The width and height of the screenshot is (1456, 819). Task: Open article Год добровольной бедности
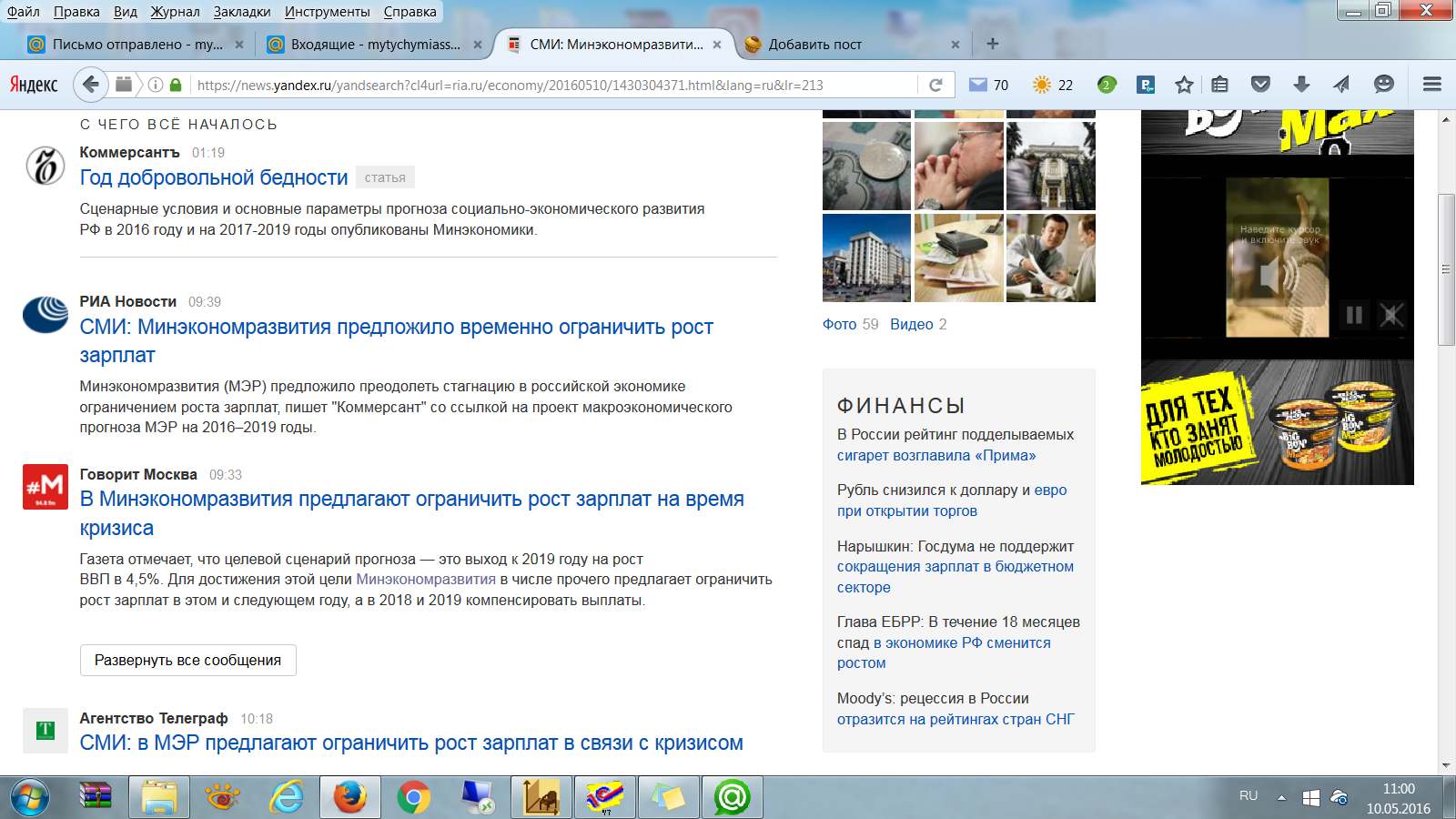coord(214,177)
